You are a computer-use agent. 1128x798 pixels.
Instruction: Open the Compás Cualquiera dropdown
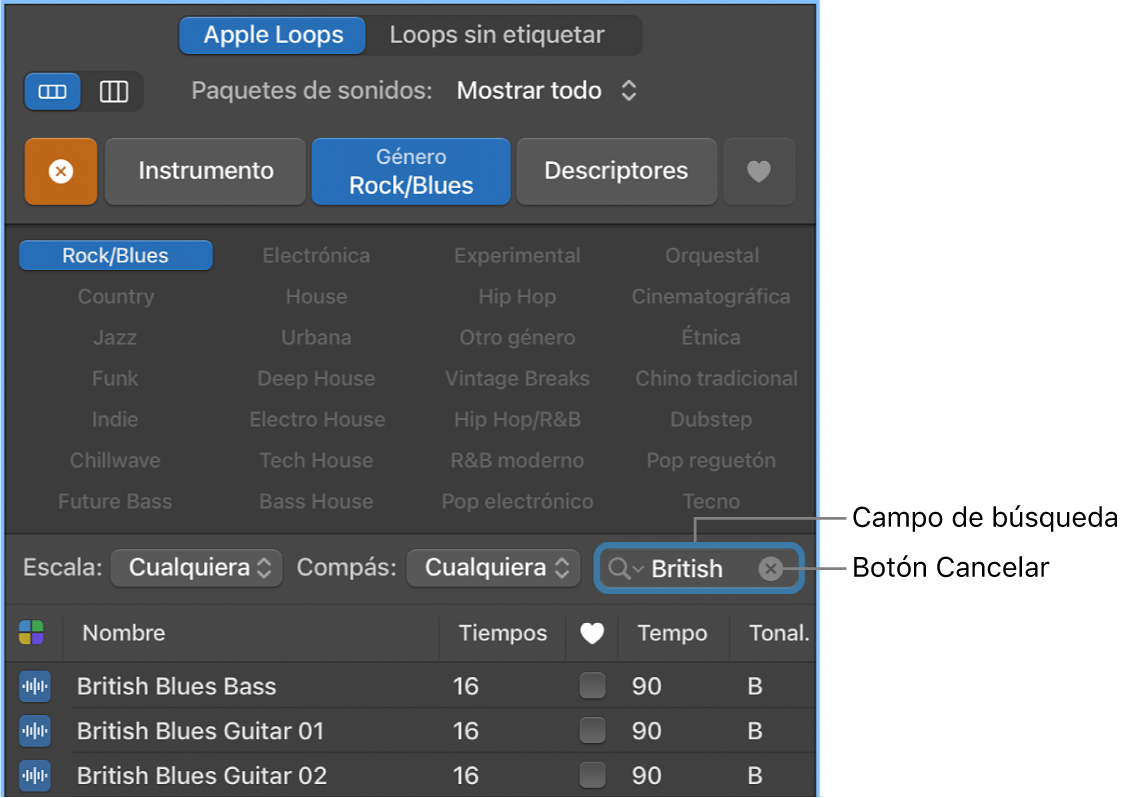[493, 567]
